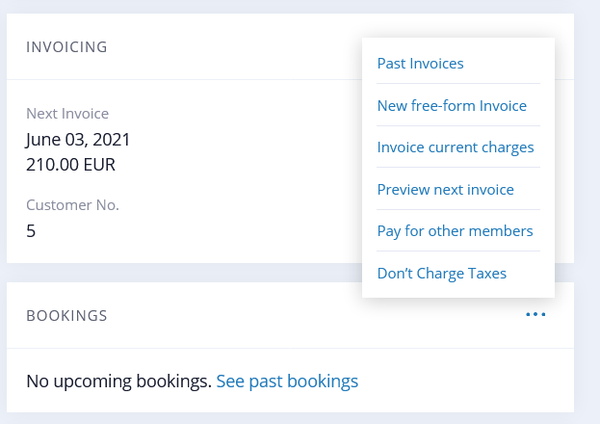Follow the See past bookings link

(x=287, y=381)
